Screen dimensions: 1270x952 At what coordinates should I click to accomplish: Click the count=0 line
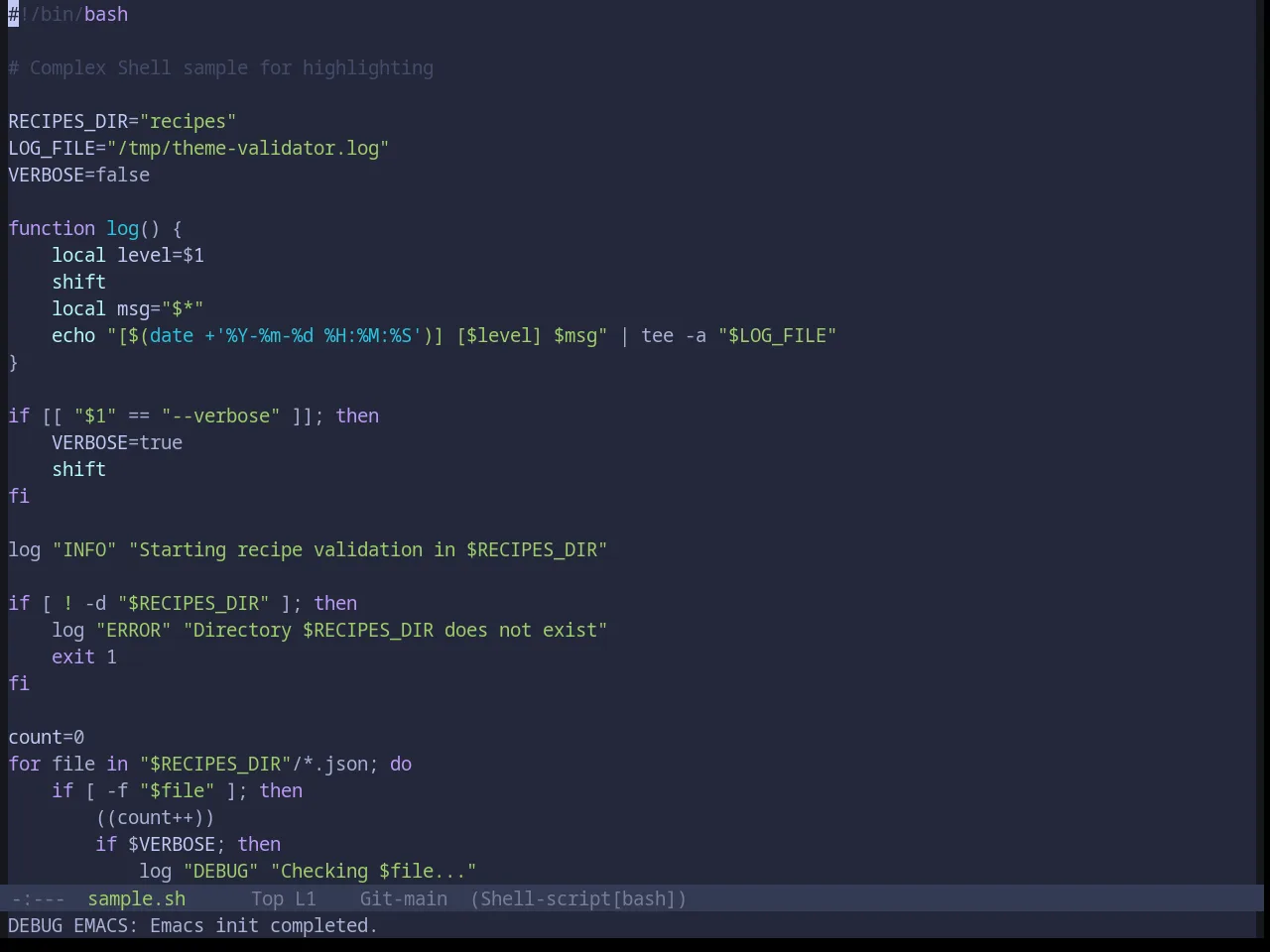(x=47, y=737)
